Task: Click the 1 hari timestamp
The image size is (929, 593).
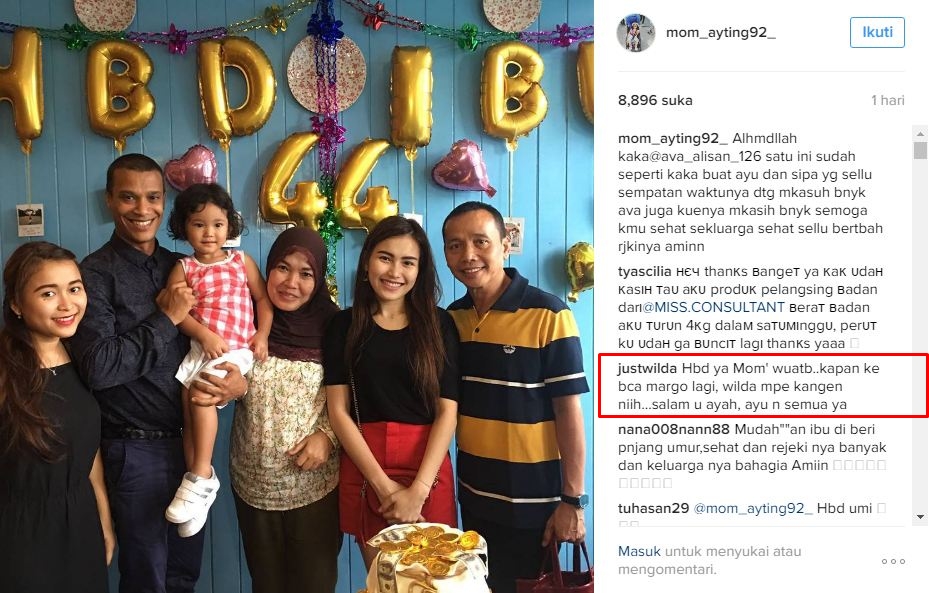Action: tap(888, 101)
